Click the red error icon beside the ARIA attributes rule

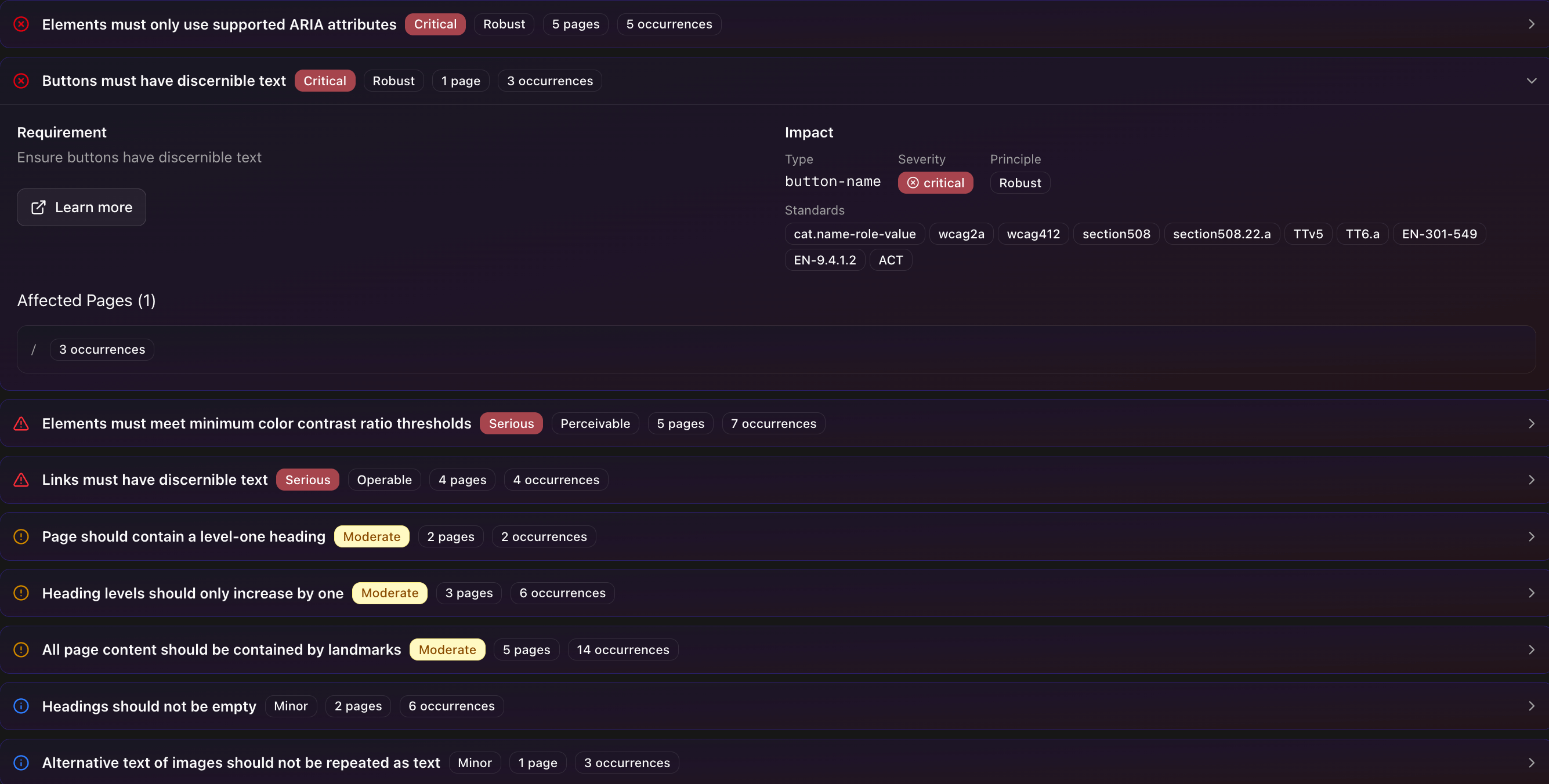coord(21,24)
